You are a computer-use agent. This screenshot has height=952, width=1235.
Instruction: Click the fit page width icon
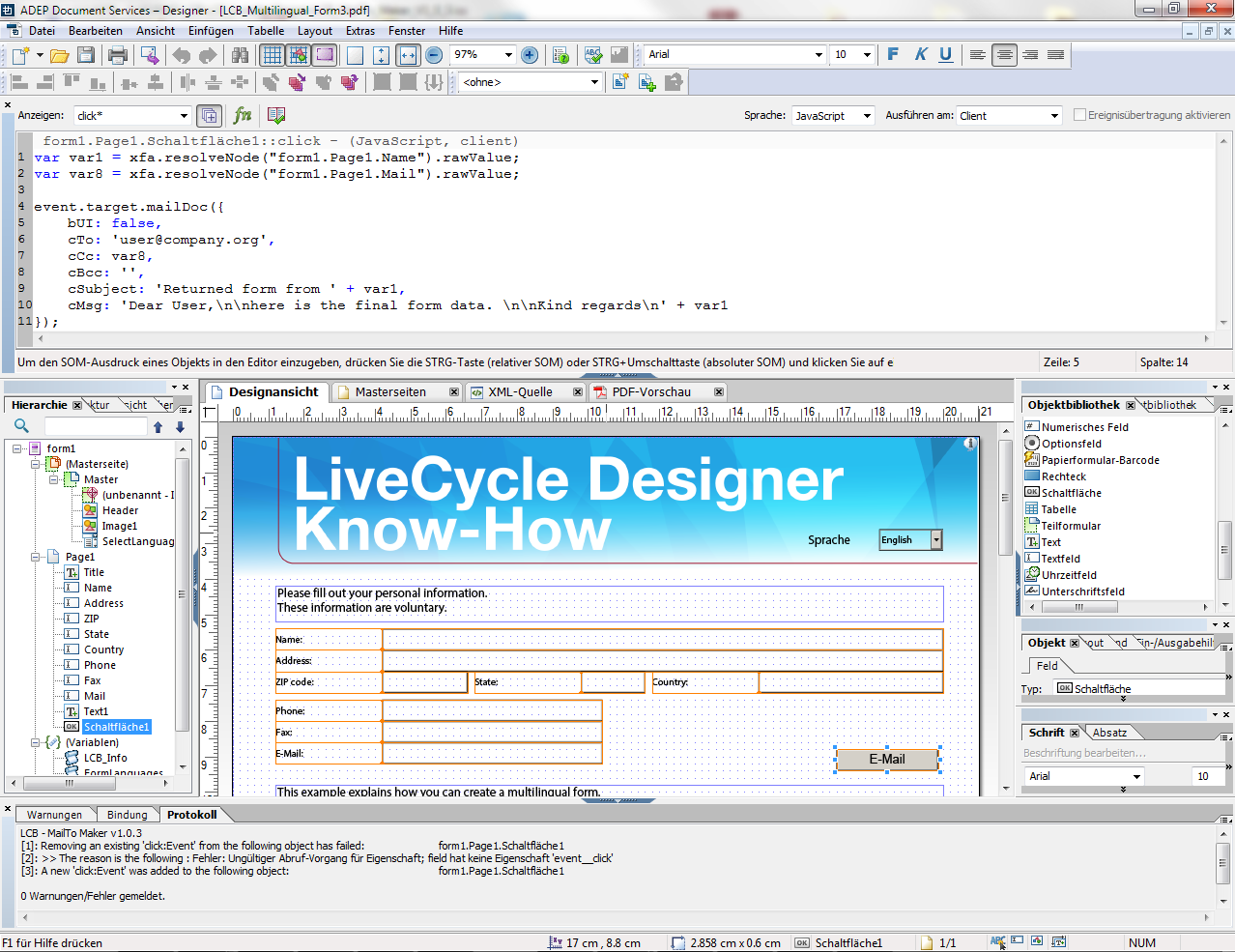coord(408,55)
